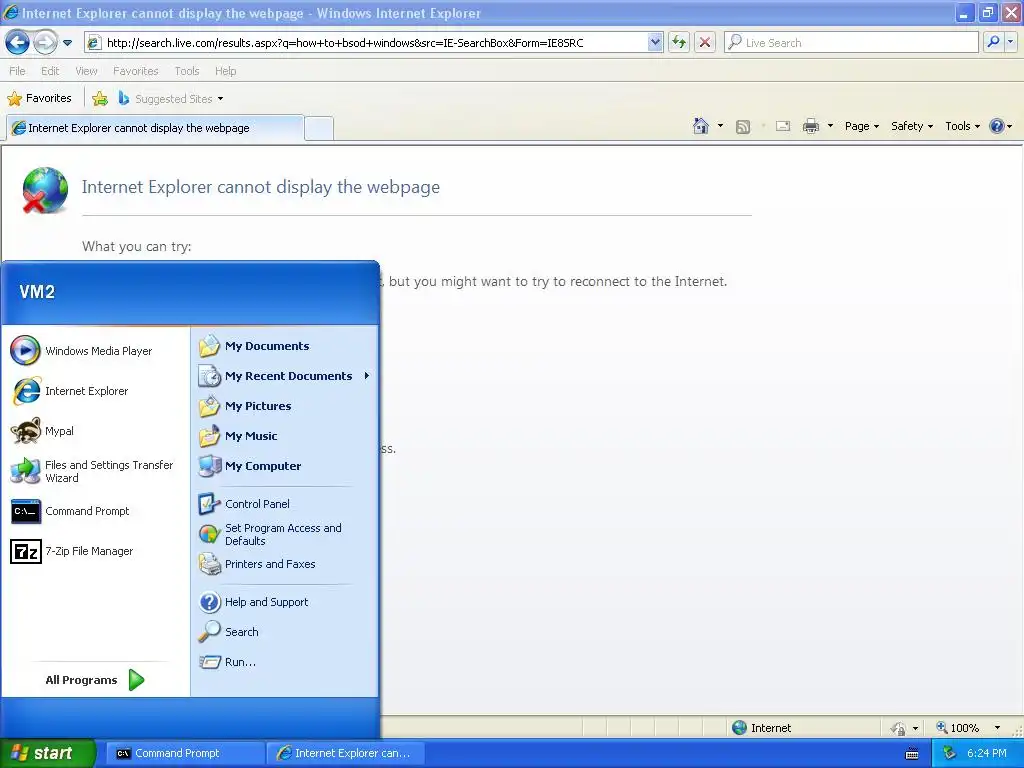The height and width of the screenshot is (768, 1024).
Task: Open Printers and Faxes
Action: click(x=284, y=564)
